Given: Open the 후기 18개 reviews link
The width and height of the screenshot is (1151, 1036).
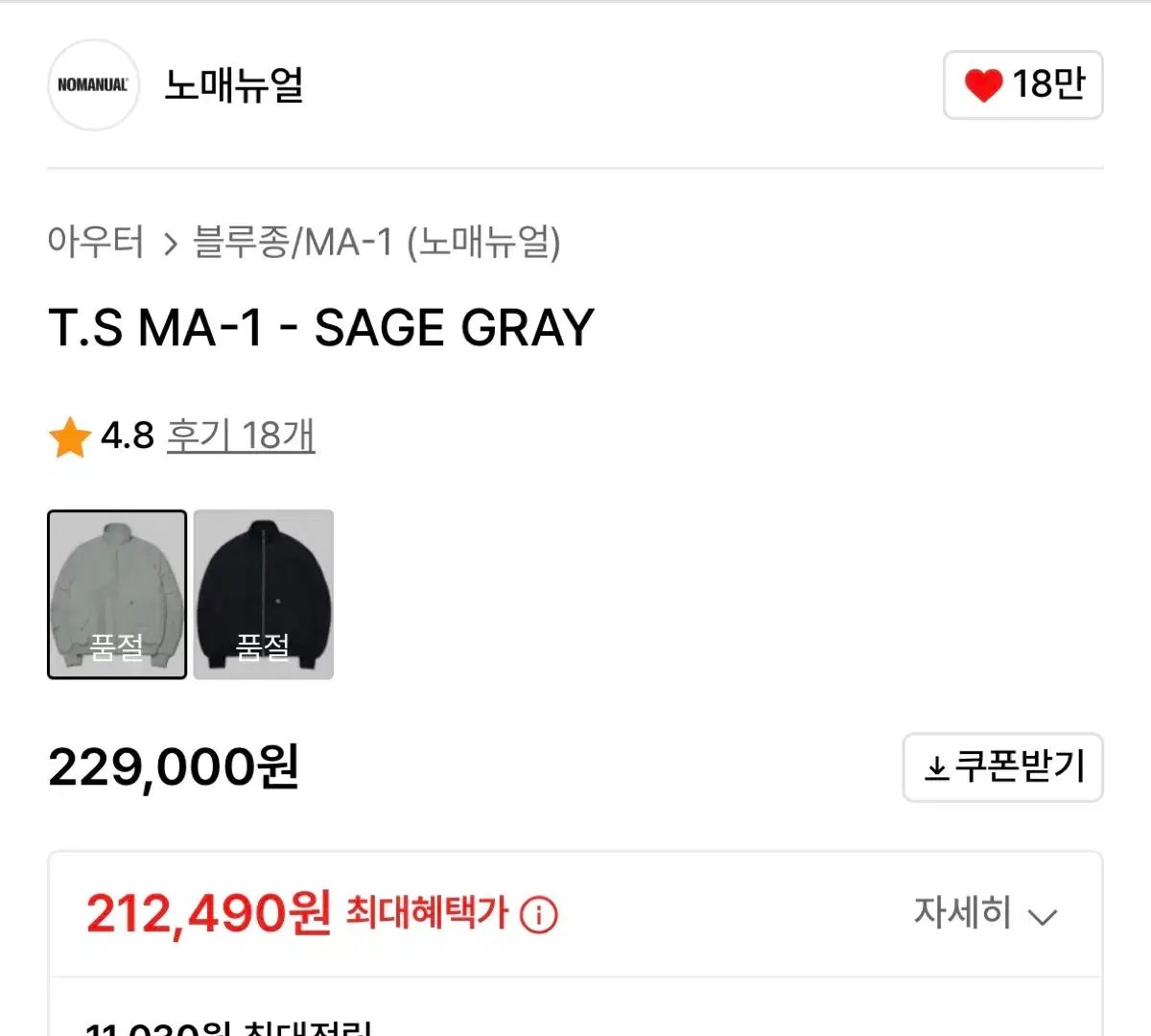Looking at the screenshot, I should [241, 436].
